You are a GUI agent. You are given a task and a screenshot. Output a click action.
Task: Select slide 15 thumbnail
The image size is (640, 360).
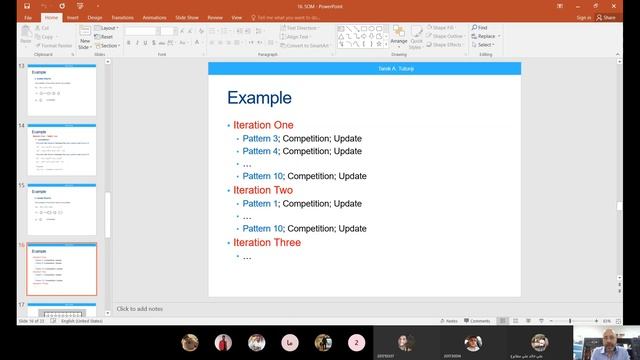(x=62, y=209)
